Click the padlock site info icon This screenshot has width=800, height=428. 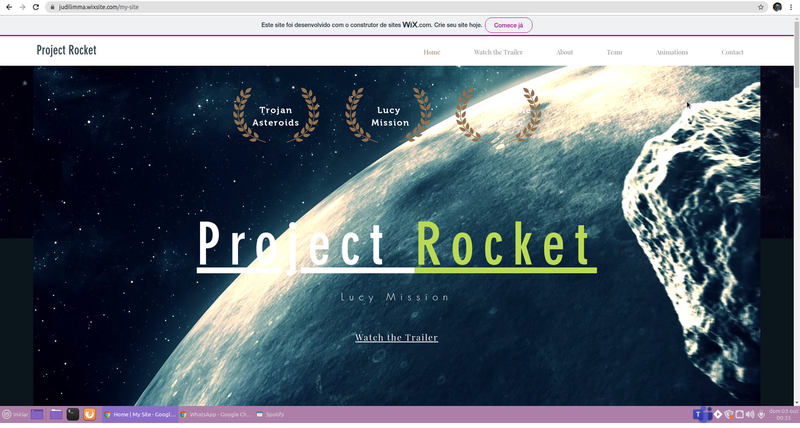52,7
